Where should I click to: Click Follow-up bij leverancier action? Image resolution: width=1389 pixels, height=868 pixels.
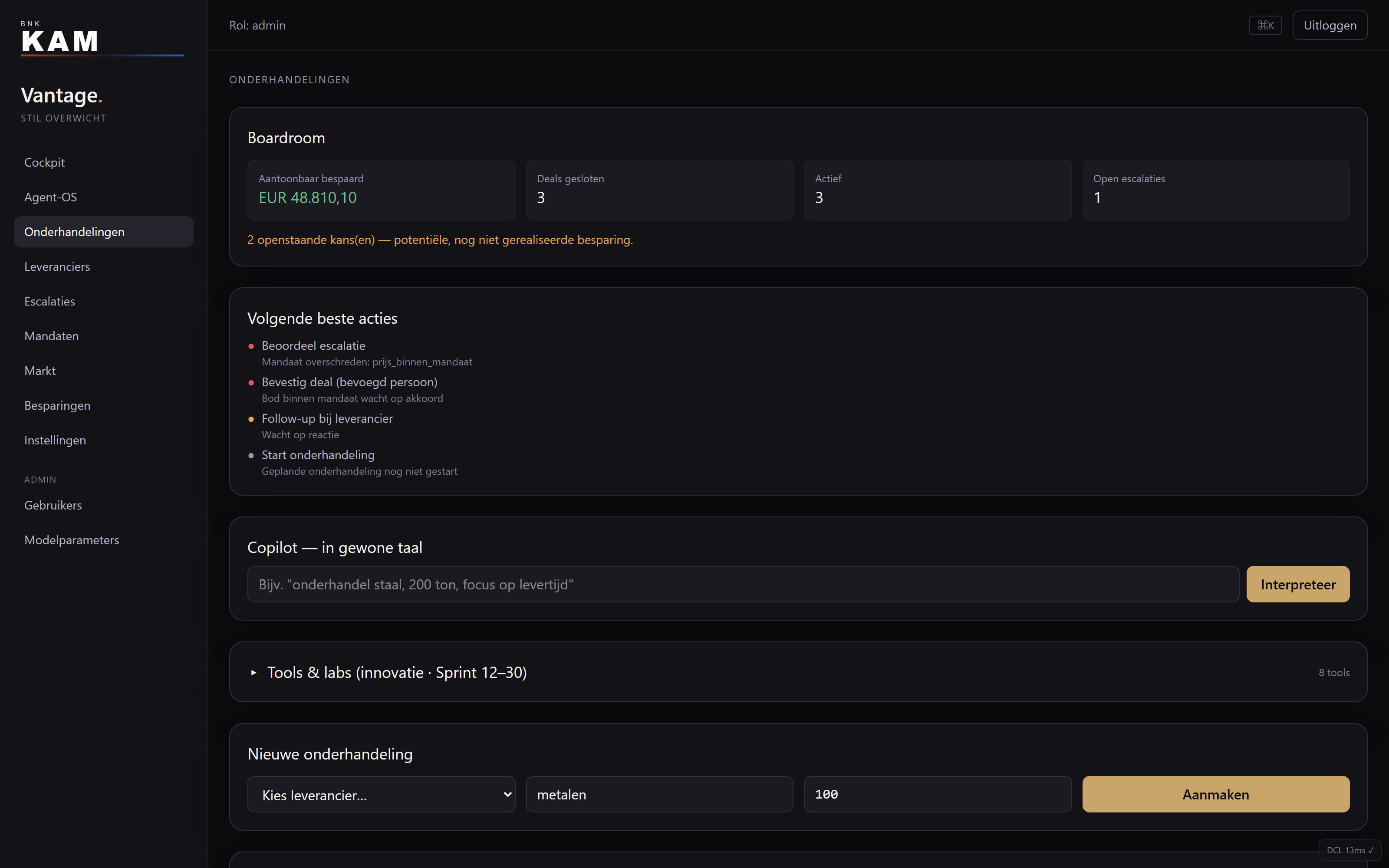pos(327,418)
